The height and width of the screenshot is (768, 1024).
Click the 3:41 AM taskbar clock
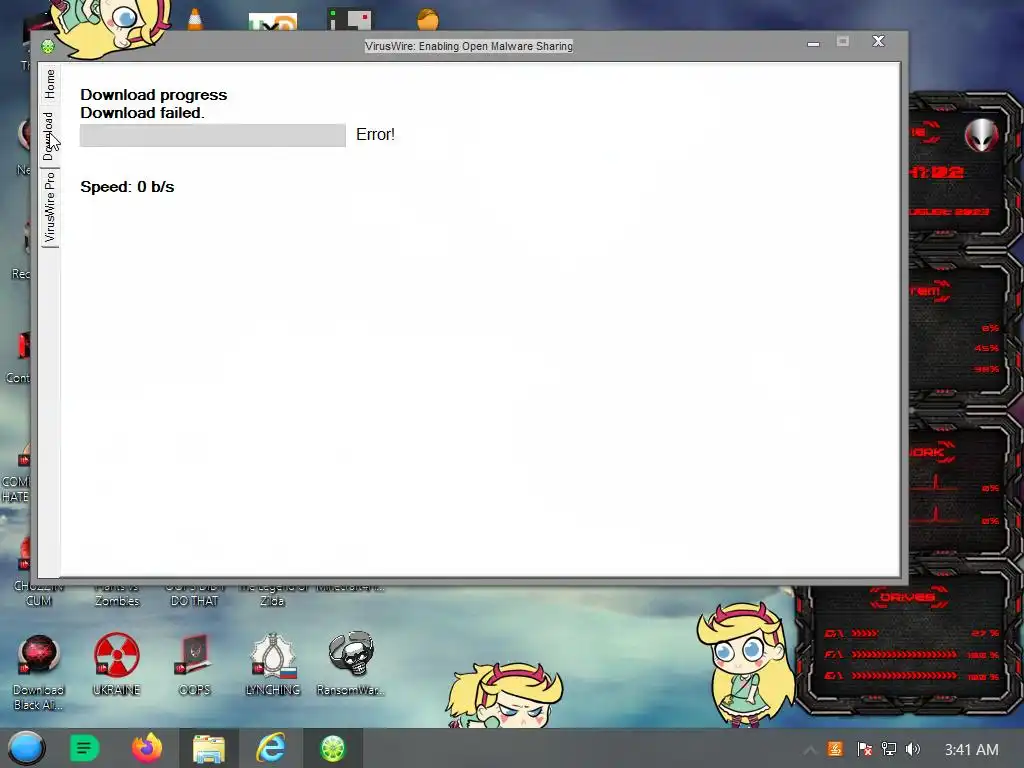(x=971, y=750)
